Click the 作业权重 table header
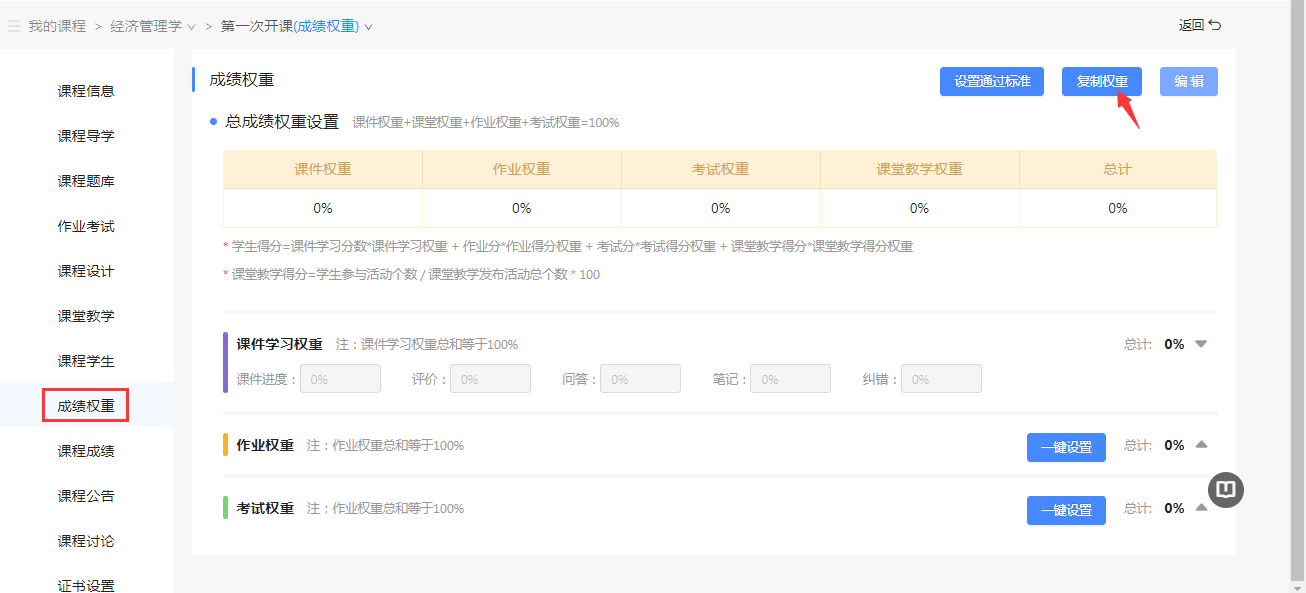This screenshot has height=593, width=1306. pyautogui.click(x=522, y=170)
